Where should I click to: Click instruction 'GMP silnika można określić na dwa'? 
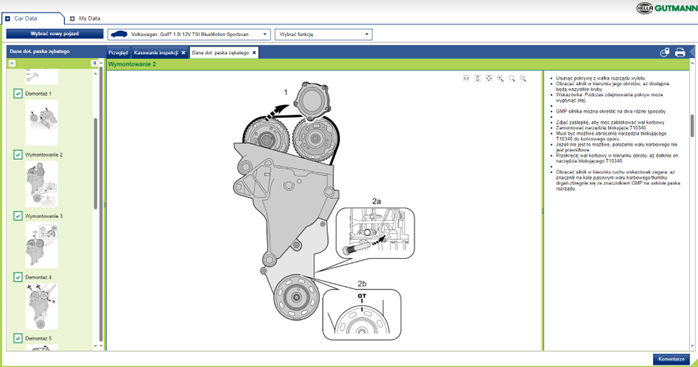pos(611,111)
